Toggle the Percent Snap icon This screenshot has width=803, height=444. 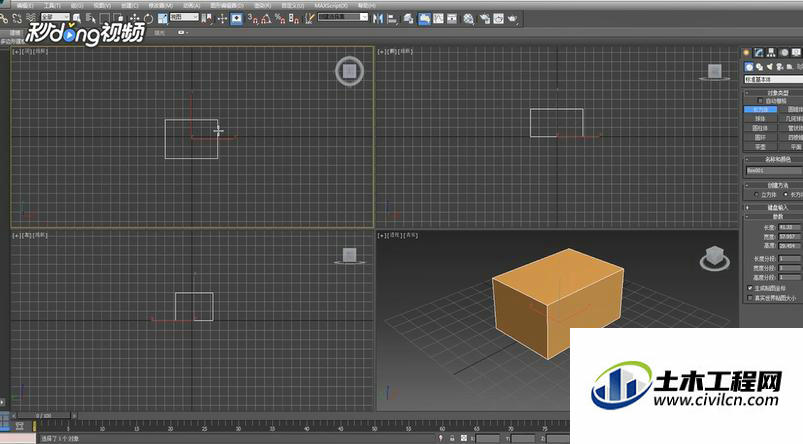[x=280, y=19]
